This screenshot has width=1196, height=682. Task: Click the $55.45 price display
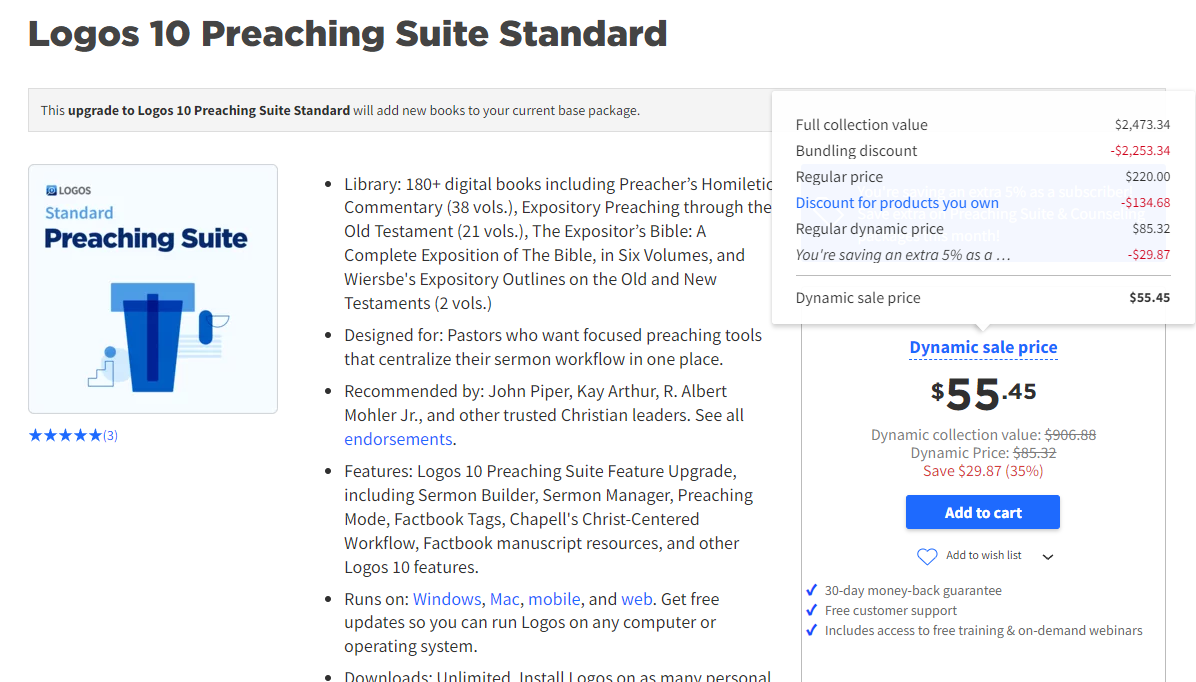click(983, 394)
